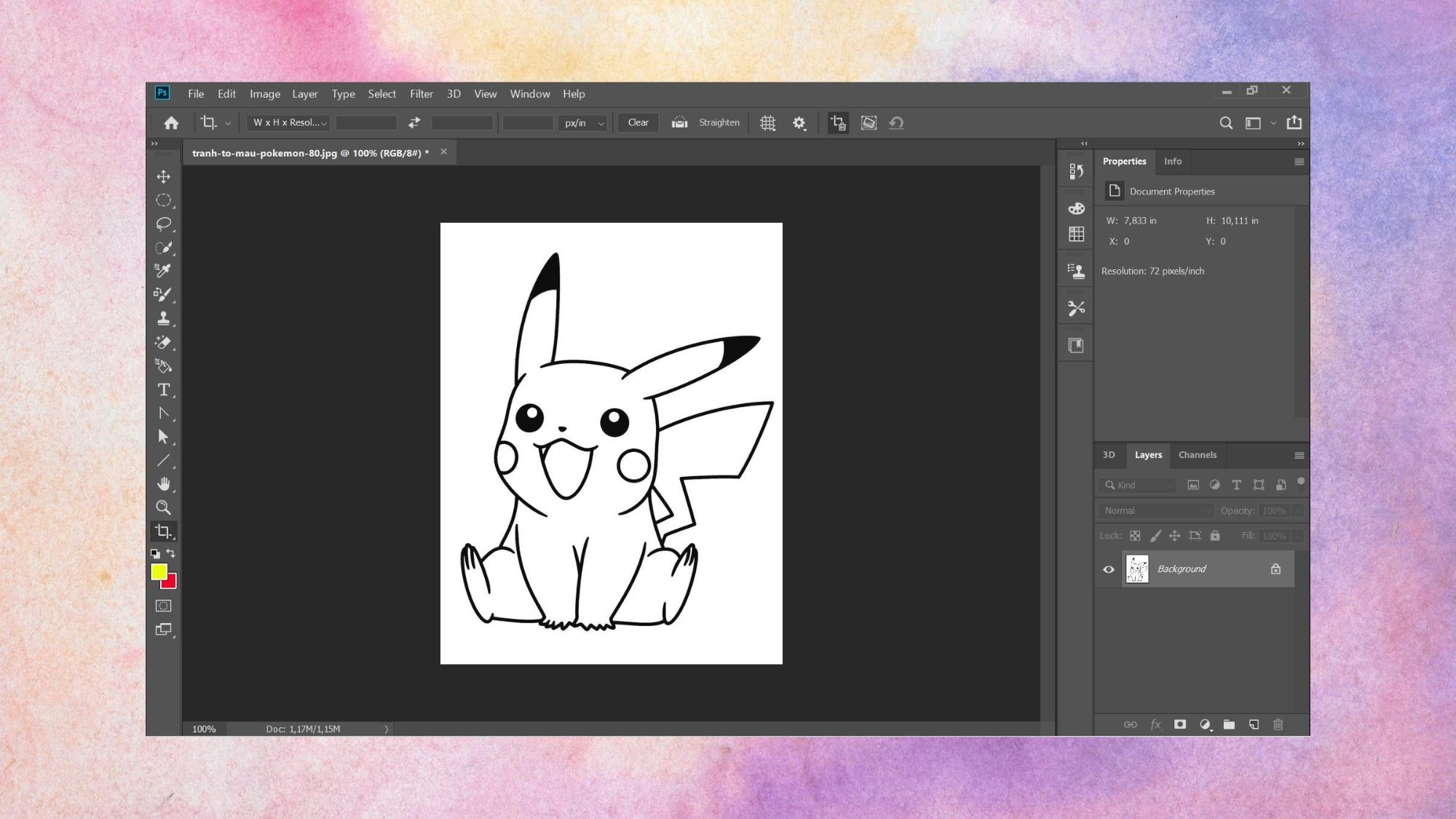
Task: Select the Horizontal Type tool
Action: coord(163,389)
